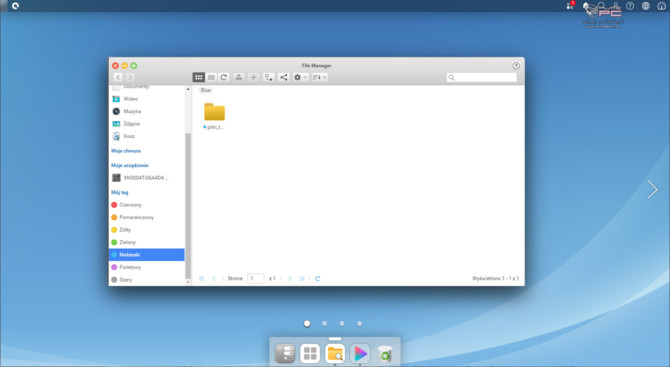Viewport: 670px width, 367px height.
Task: Select the XN3004T device entry
Action: coord(147,178)
